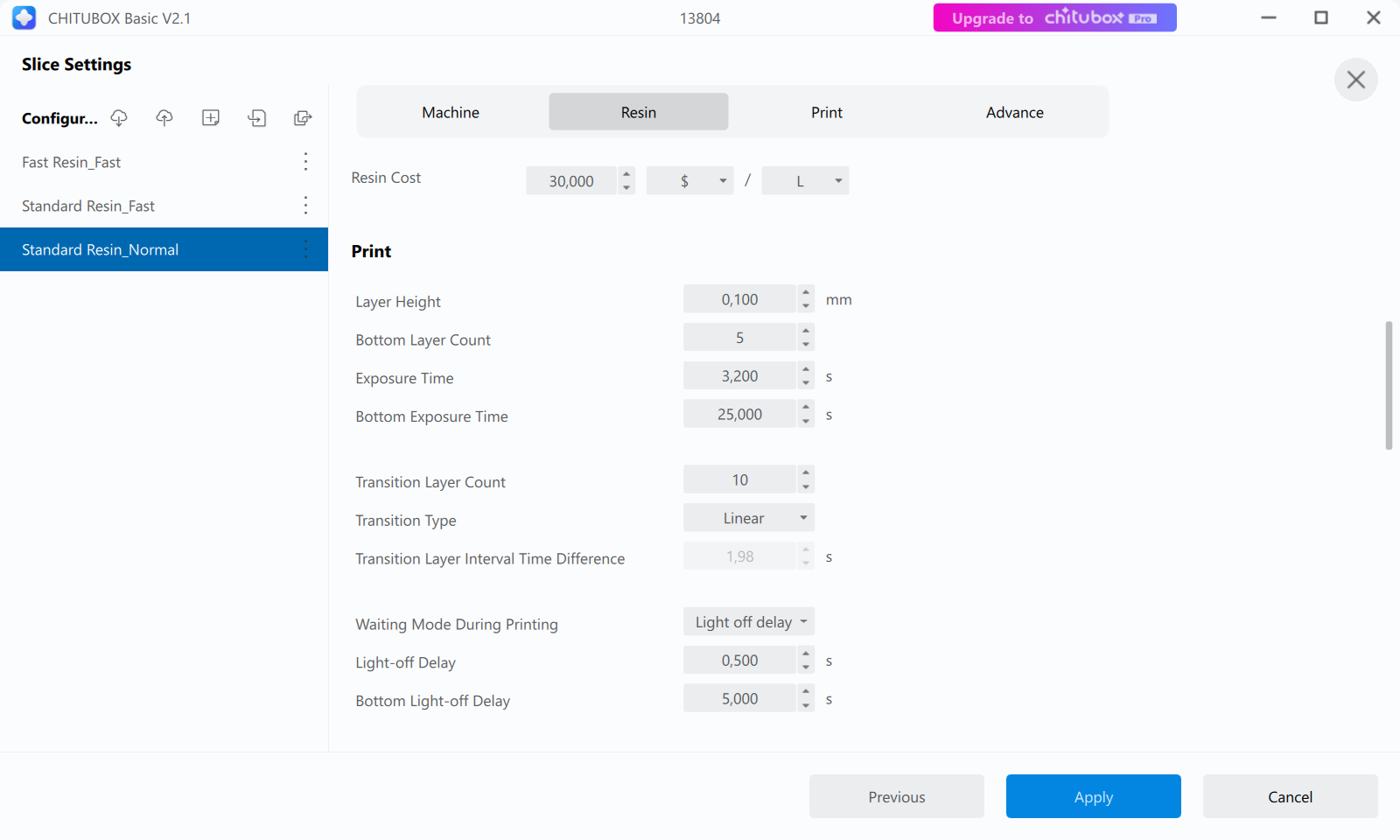This screenshot has height=840, width=1400.
Task: Click the Resin Cost value field
Action: coord(571,181)
